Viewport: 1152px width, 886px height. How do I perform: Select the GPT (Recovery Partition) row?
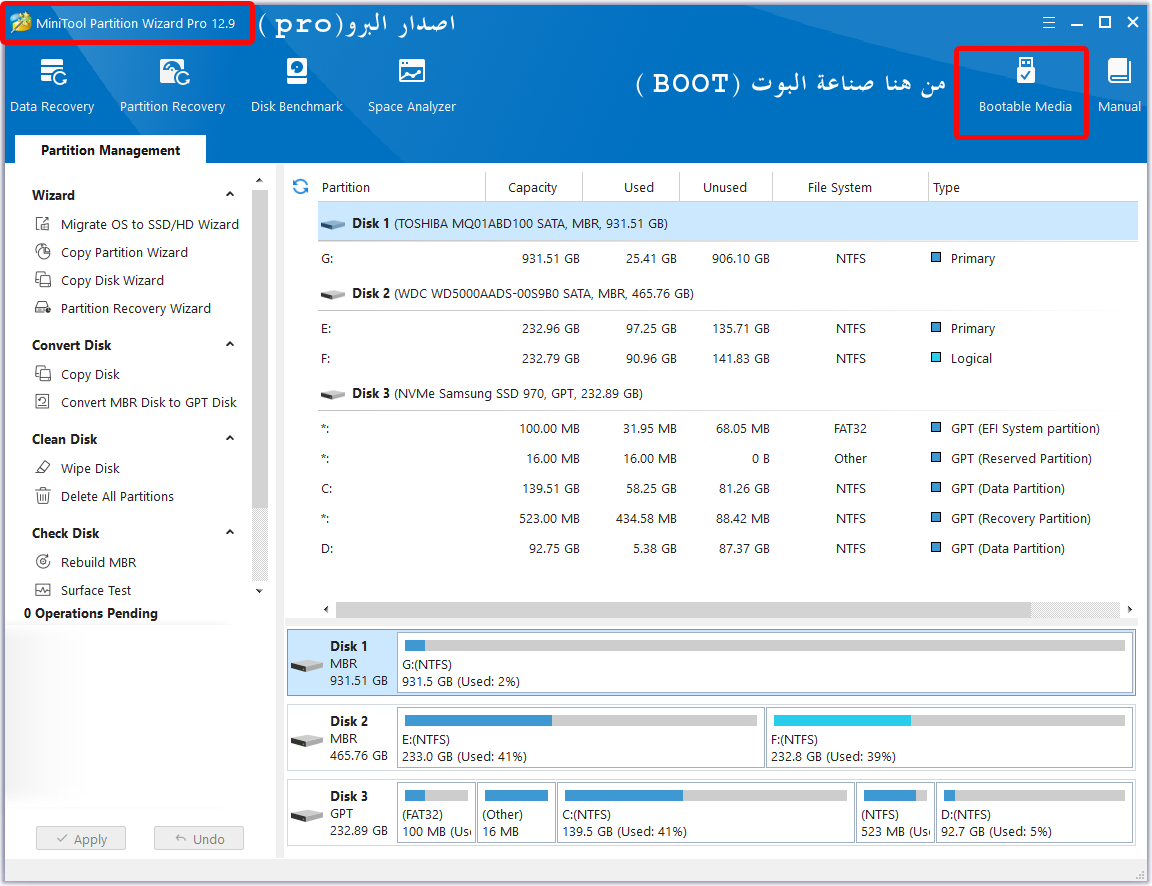point(728,519)
